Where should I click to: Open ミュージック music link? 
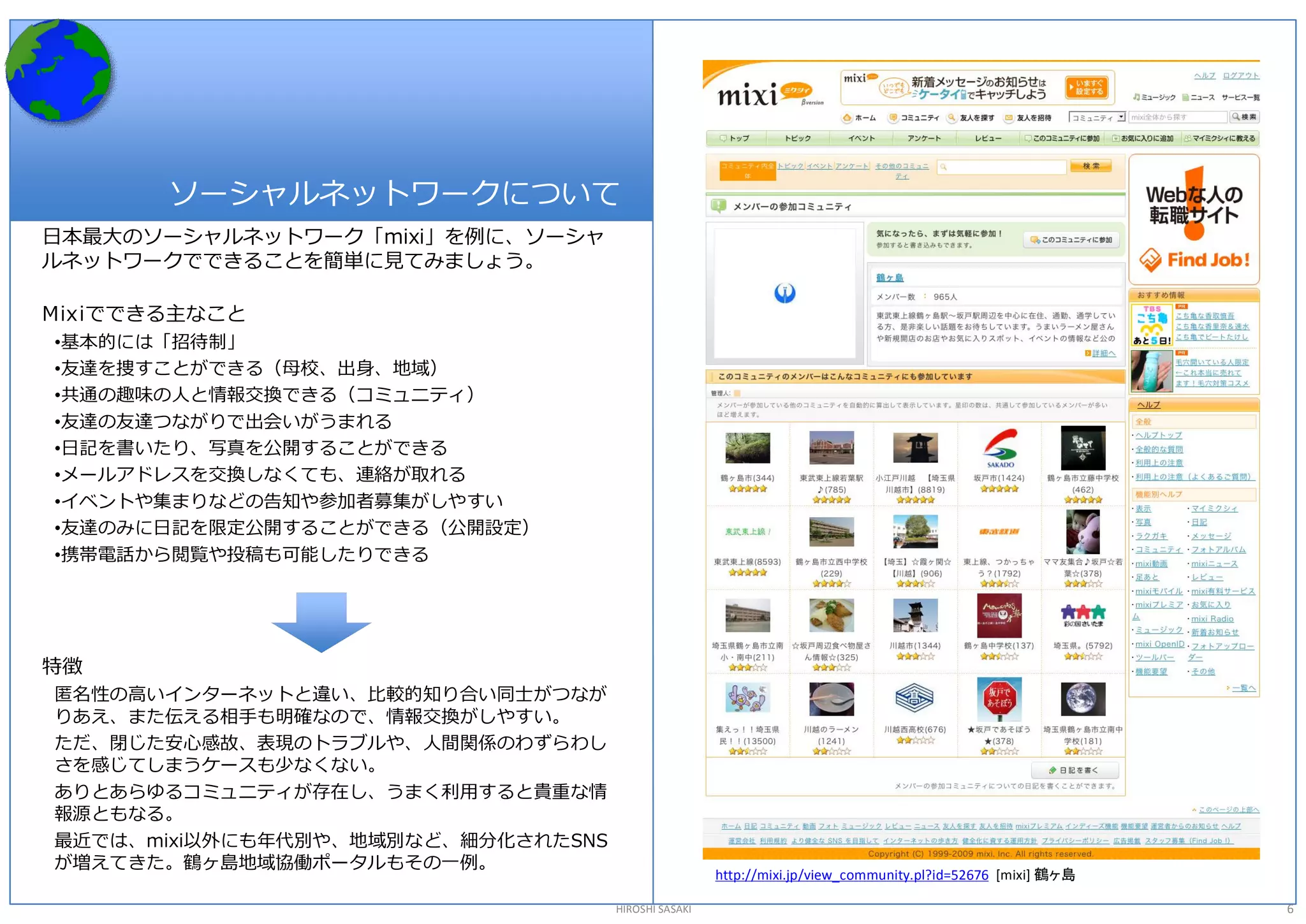coord(1154,98)
